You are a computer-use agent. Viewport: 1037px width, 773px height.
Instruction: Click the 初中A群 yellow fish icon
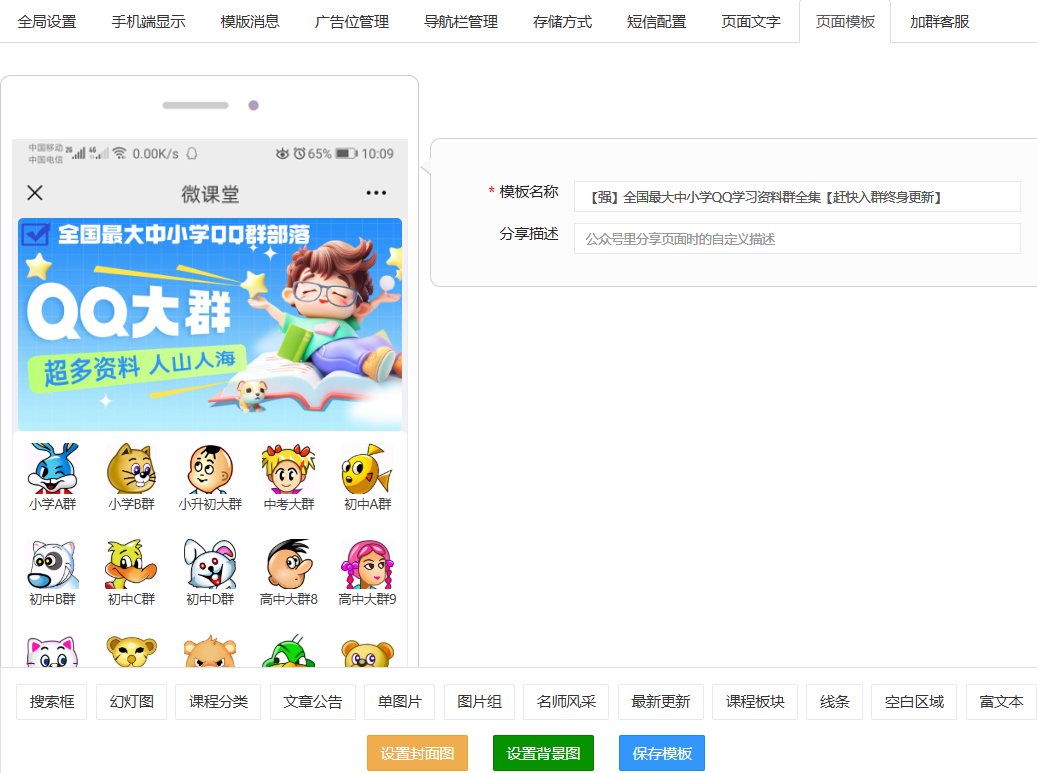[x=367, y=469]
